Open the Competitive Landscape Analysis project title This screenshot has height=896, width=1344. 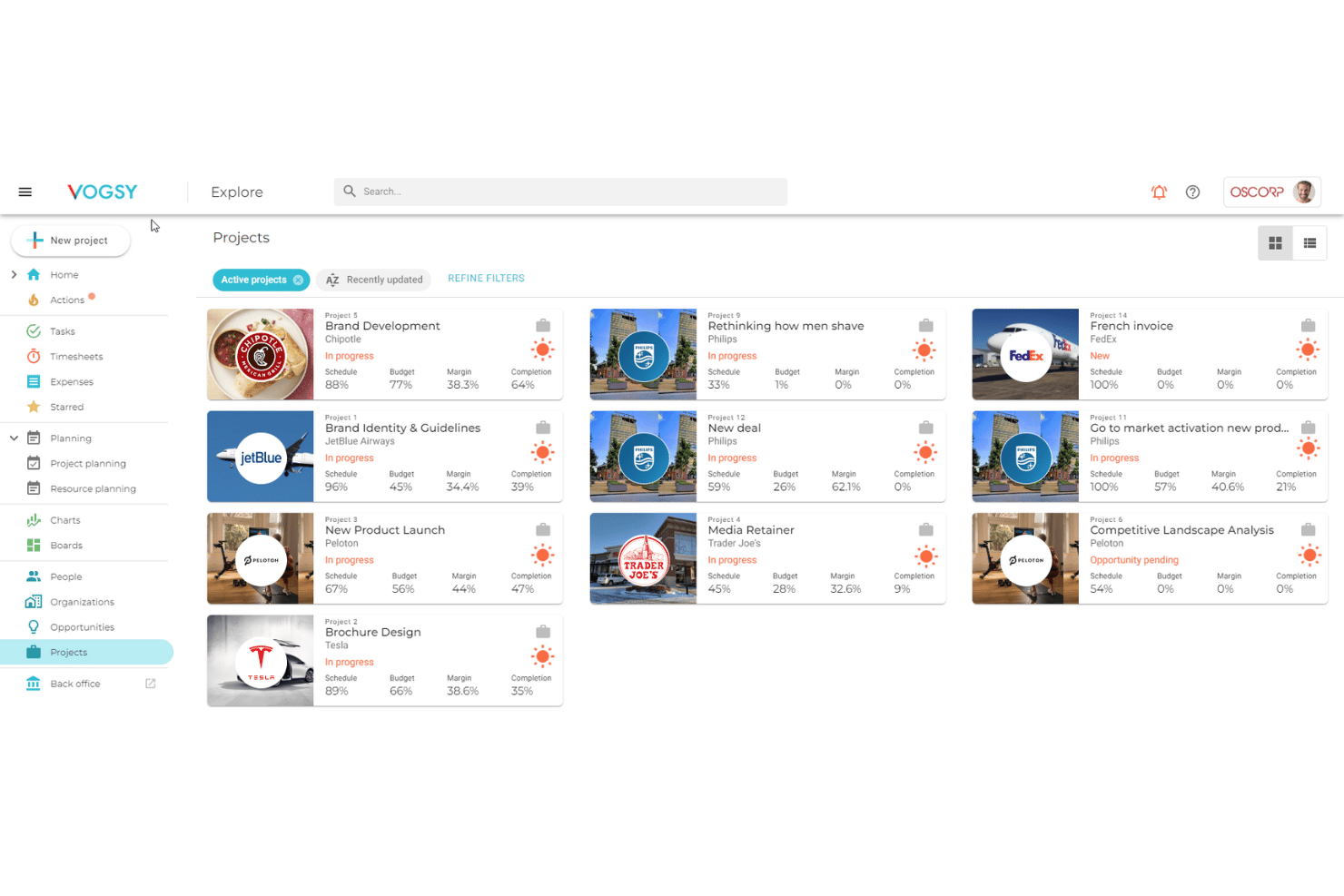[x=1182, y=530]
